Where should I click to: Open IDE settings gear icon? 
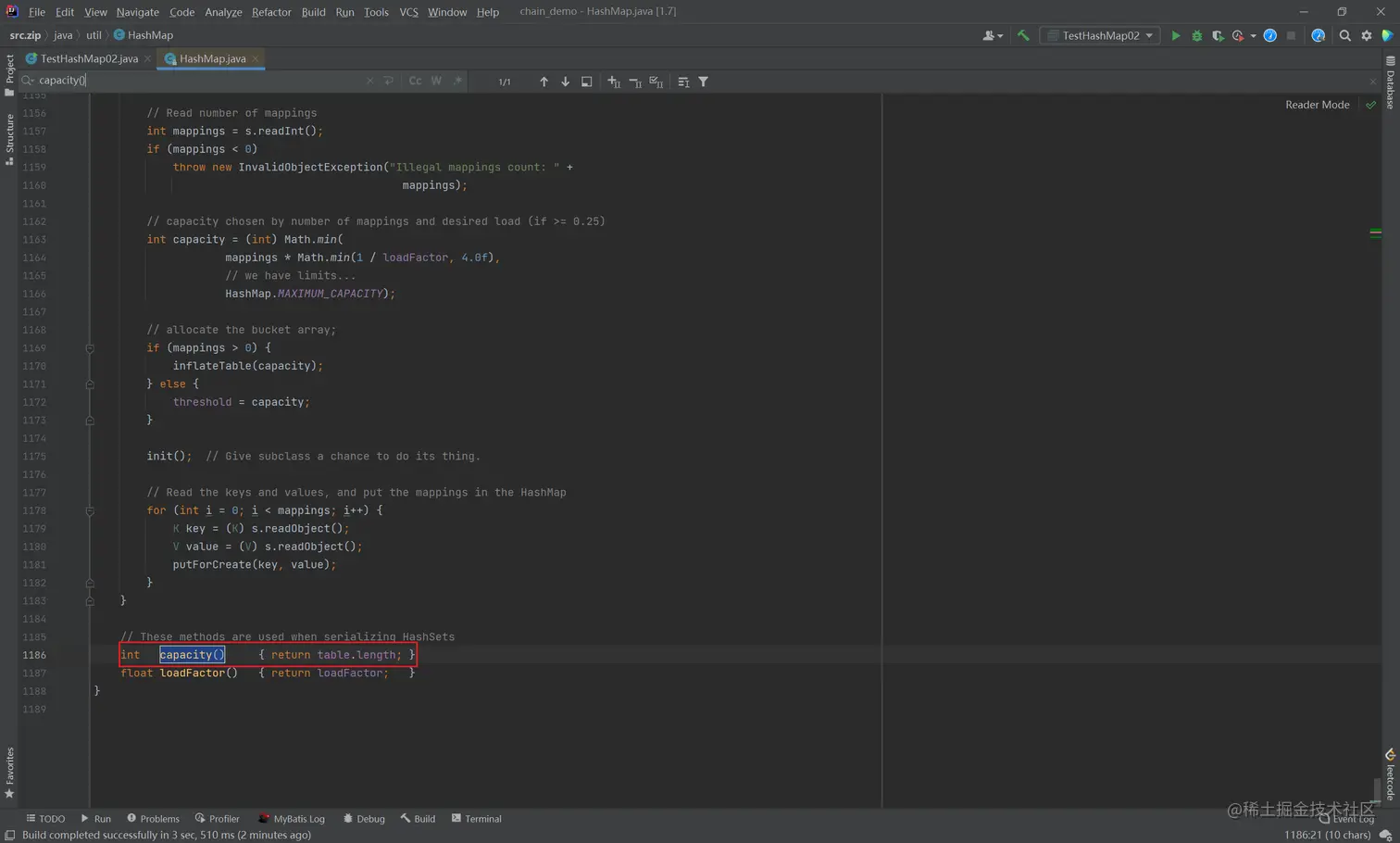click(1366, 35)
